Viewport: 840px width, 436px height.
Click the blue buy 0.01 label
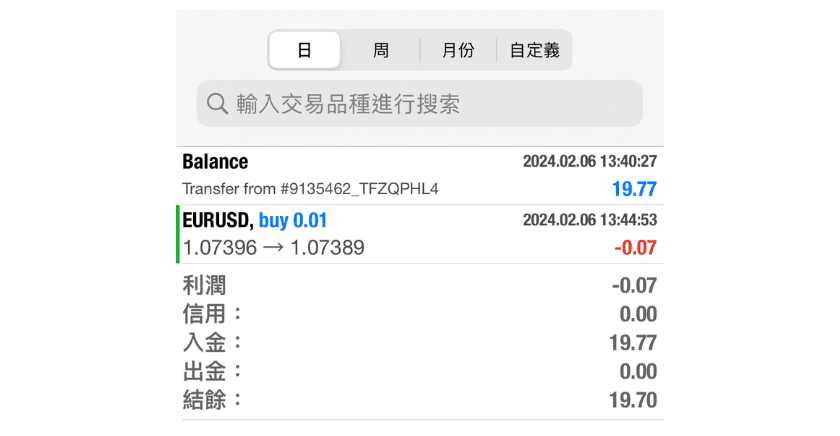click(293, 221)
